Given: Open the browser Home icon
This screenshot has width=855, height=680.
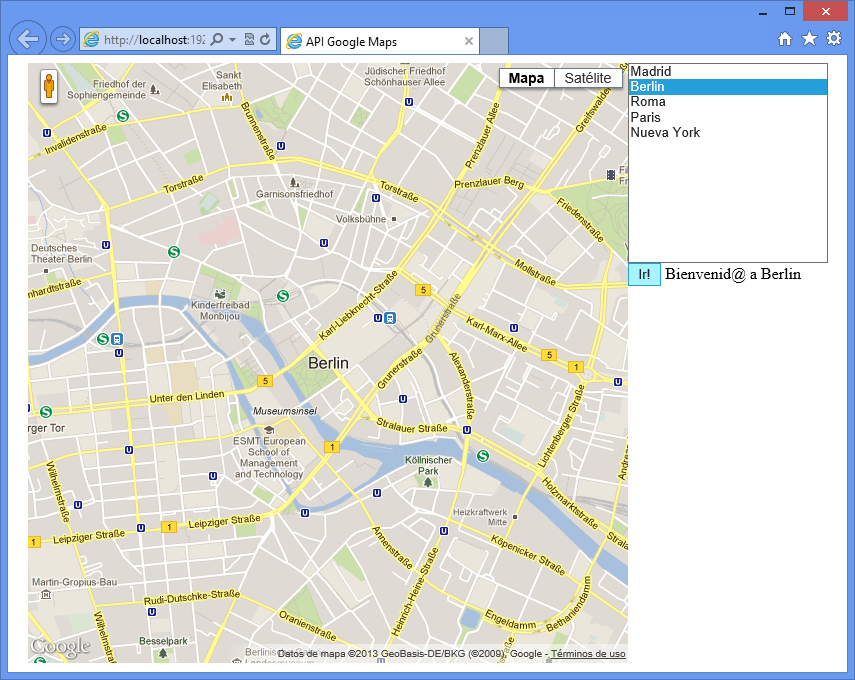Looking at the screenshot, I should click(785, 39).
